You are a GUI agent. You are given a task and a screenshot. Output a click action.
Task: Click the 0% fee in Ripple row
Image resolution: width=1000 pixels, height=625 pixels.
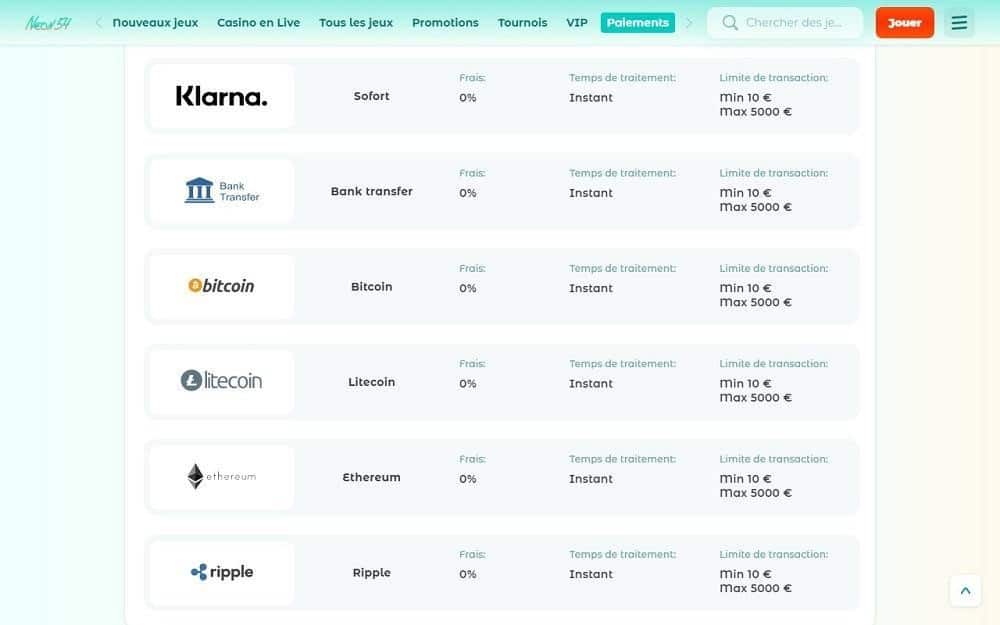(467, 574)
